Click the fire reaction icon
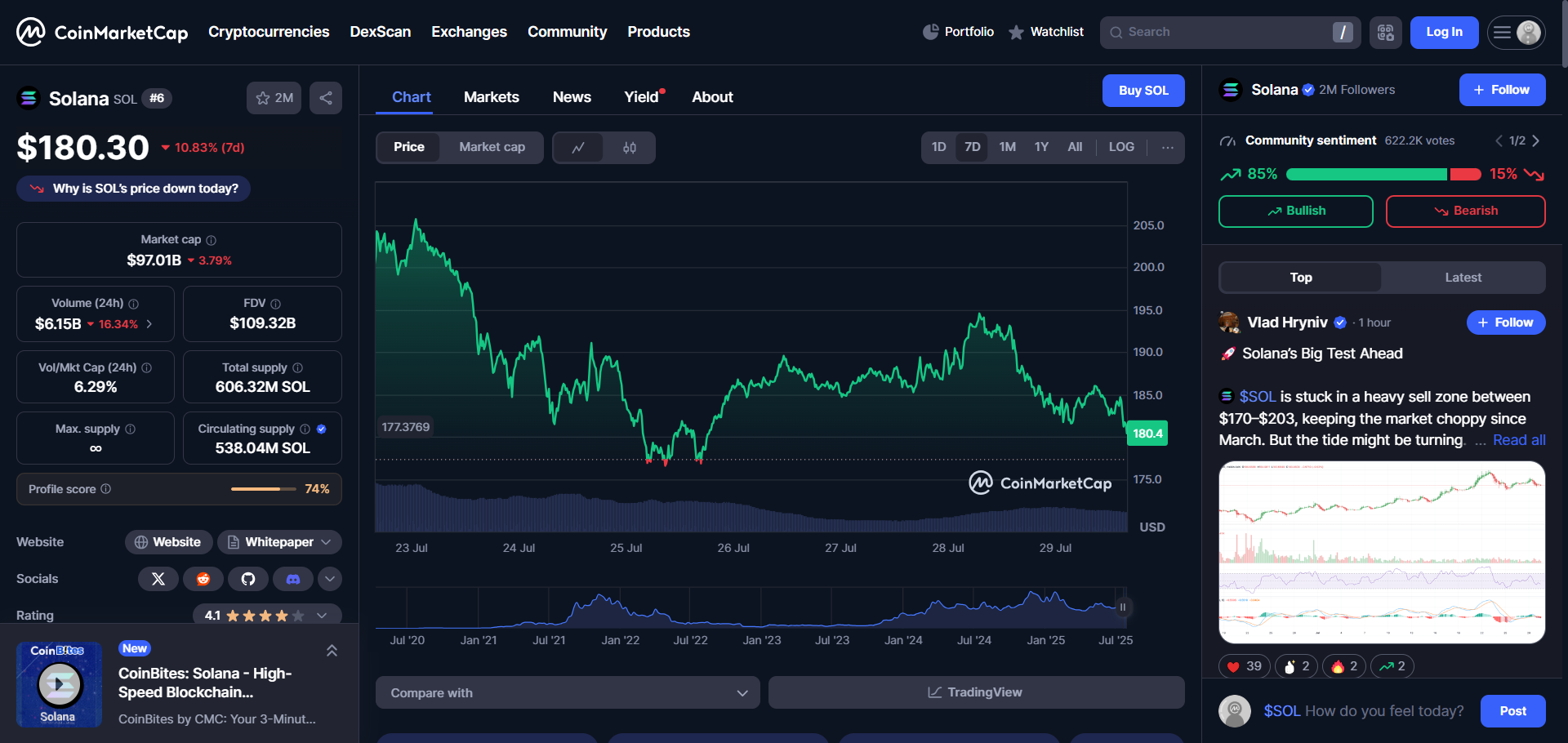Image resolution: width=1568 pixels, height=743 pixels. (1344, 666)
